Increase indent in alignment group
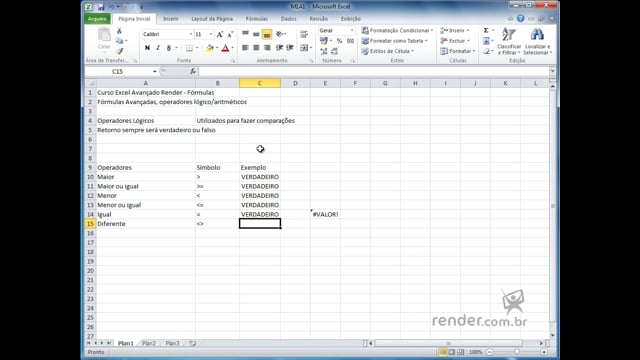Viewport: 640px width, 360px height. pos(290,48)
